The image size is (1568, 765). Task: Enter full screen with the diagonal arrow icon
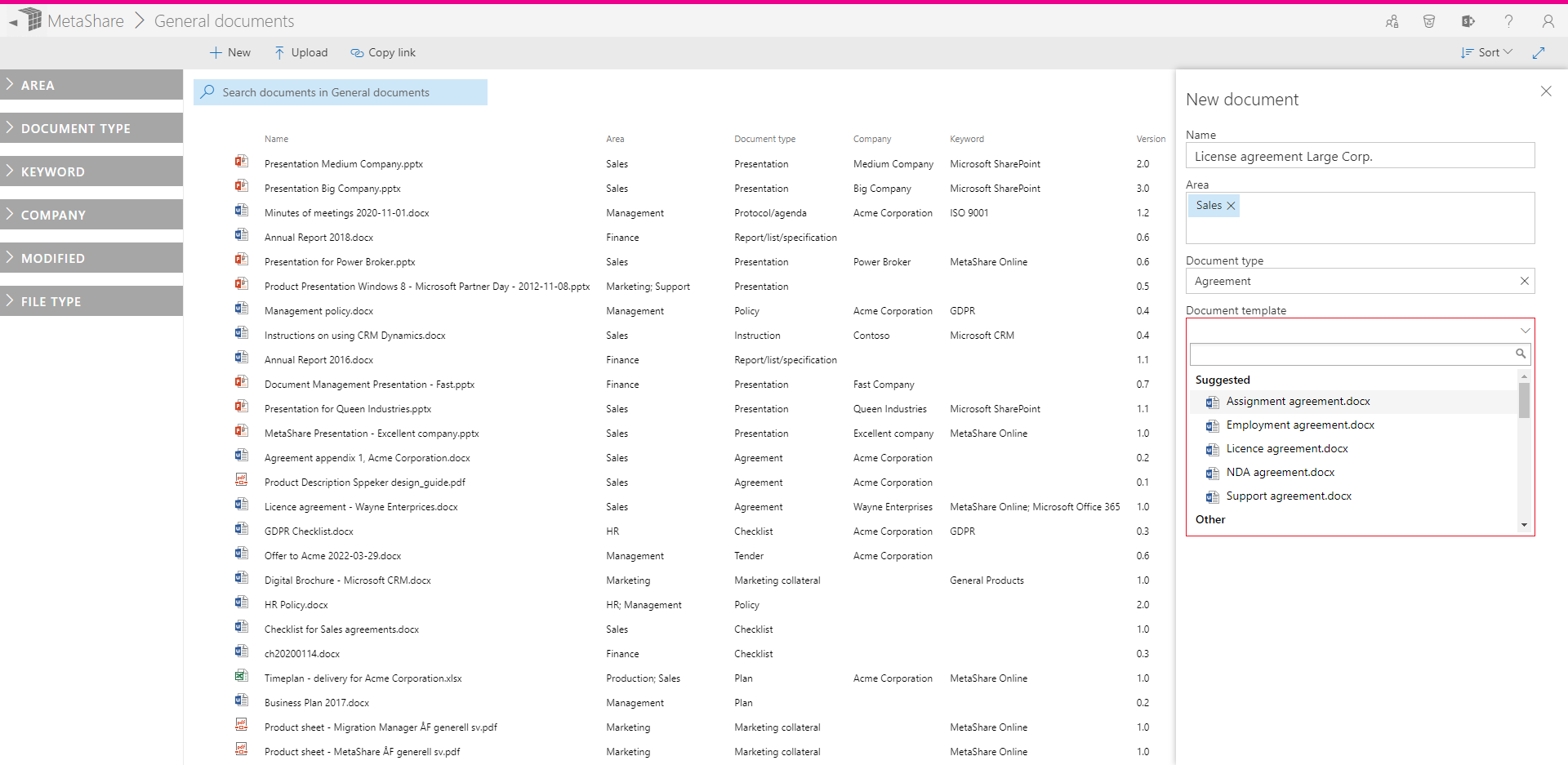point(1540,52)
